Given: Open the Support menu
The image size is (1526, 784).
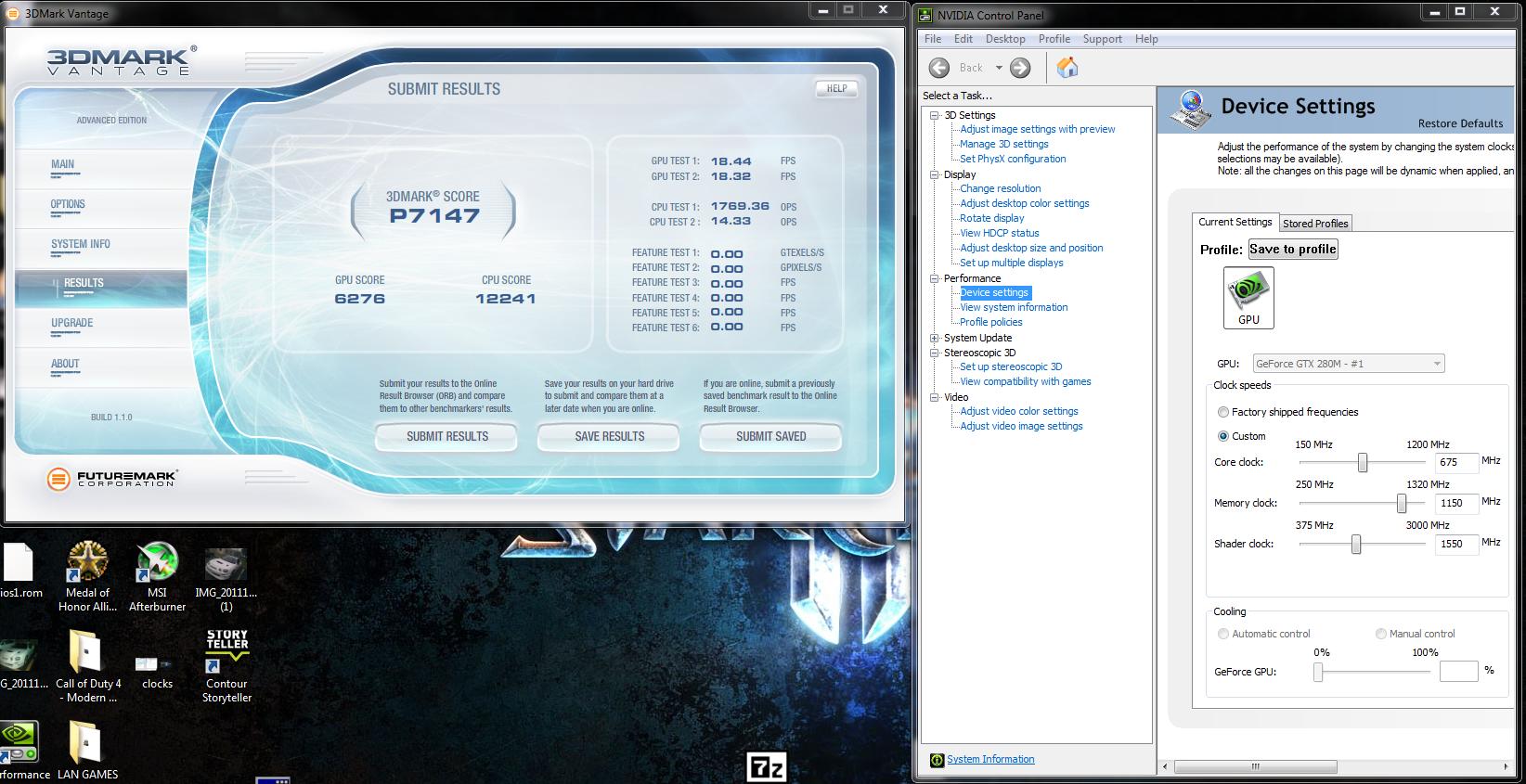Looking at the screenshot, I should (1103, 39).
